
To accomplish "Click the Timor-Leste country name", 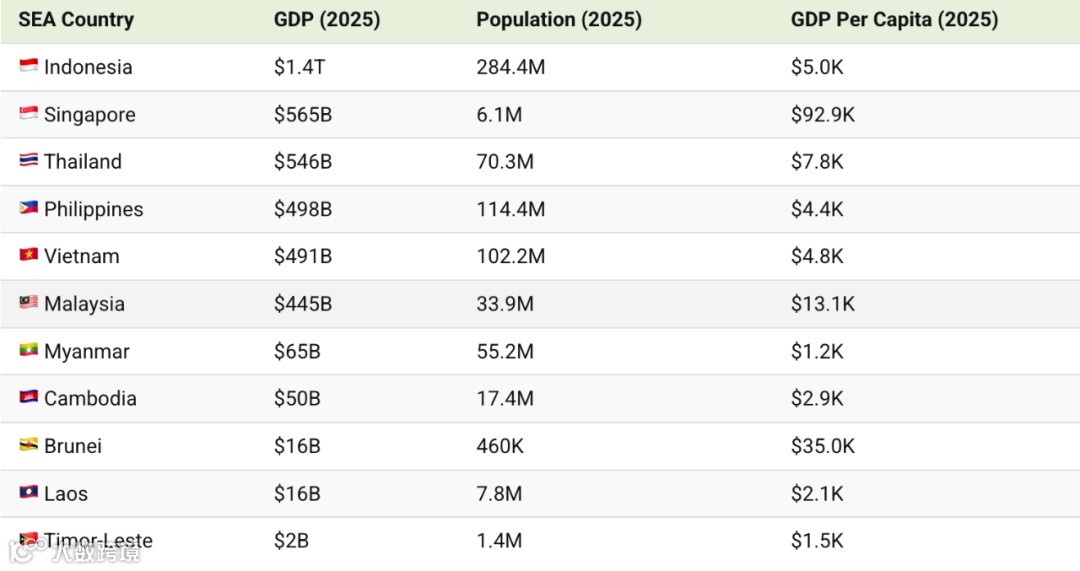I will point(98,541).
